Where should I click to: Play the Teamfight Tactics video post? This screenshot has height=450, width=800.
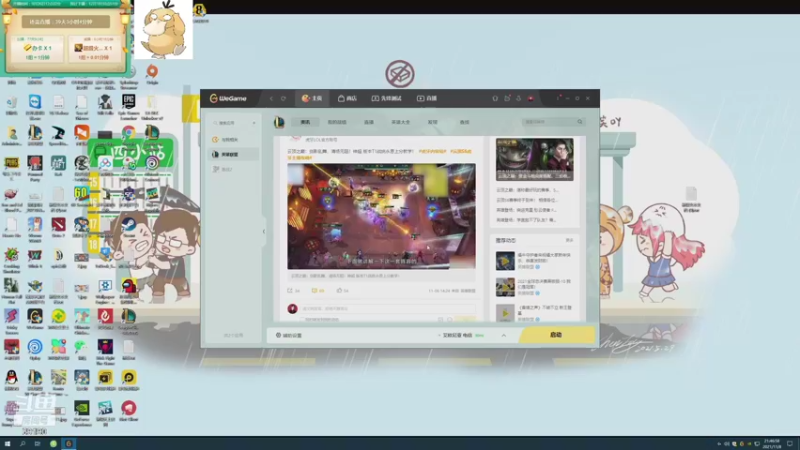pos(381,216)
